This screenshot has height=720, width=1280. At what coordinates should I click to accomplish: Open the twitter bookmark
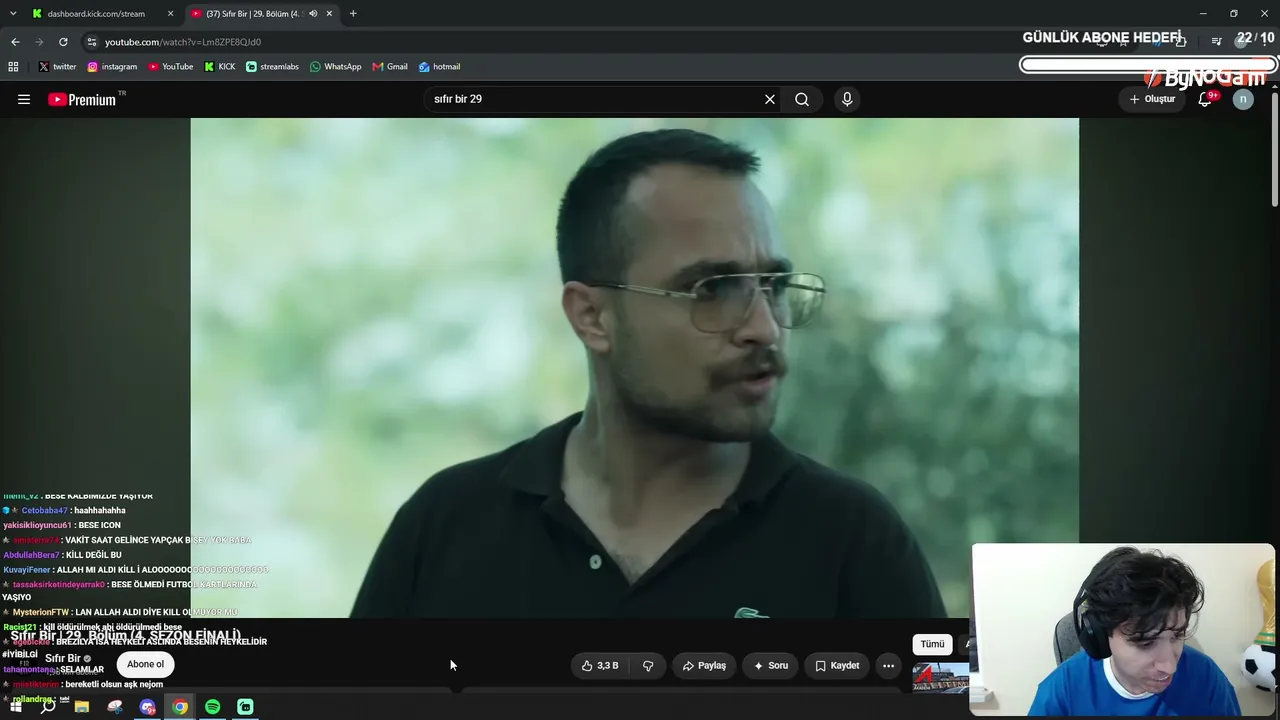tap(57, 67)
